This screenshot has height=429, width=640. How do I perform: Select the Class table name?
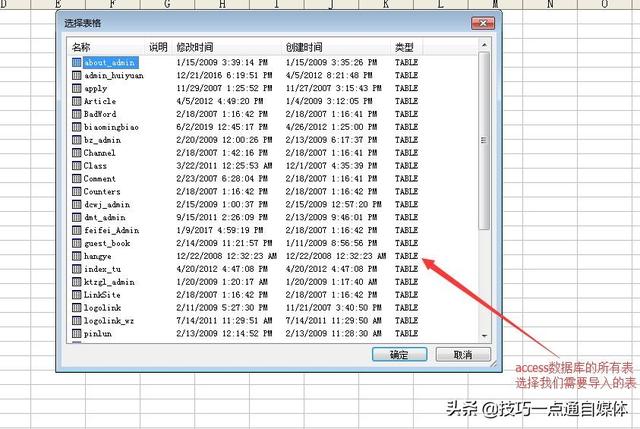click(x=95, y=166)
